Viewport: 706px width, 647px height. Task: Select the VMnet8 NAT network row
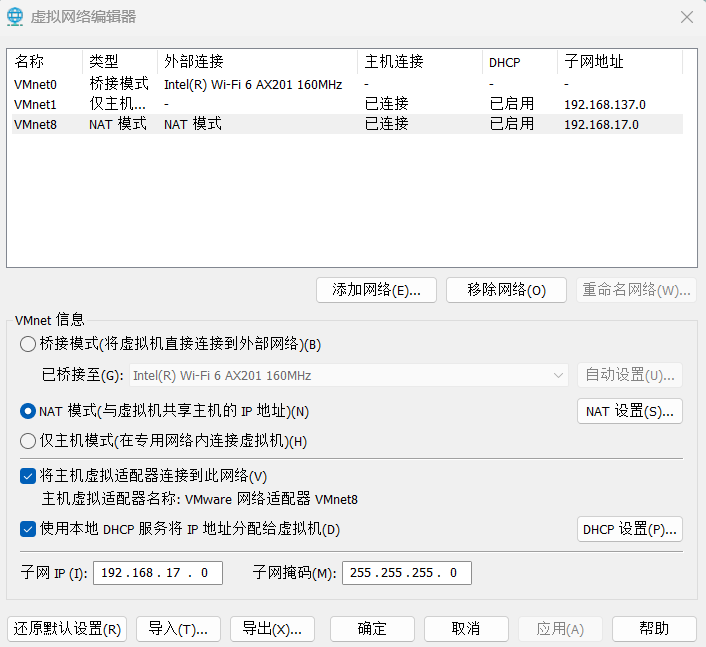(x=36, y=124)
